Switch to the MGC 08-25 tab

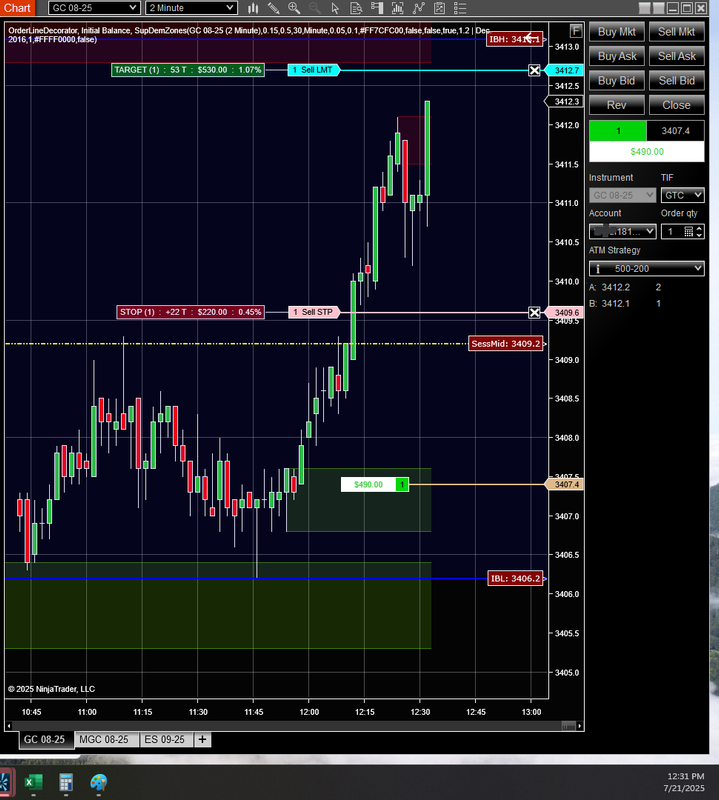(x=104, y=739)
